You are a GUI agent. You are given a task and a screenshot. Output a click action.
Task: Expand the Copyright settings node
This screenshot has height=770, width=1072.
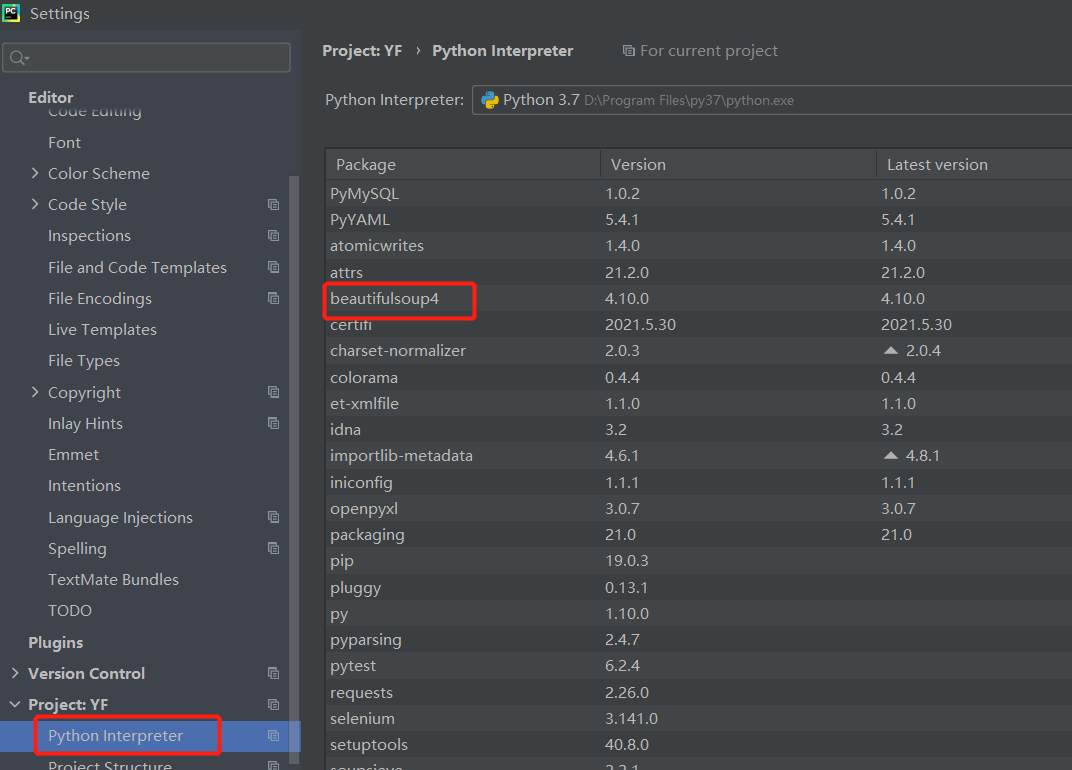click(35, 392)
